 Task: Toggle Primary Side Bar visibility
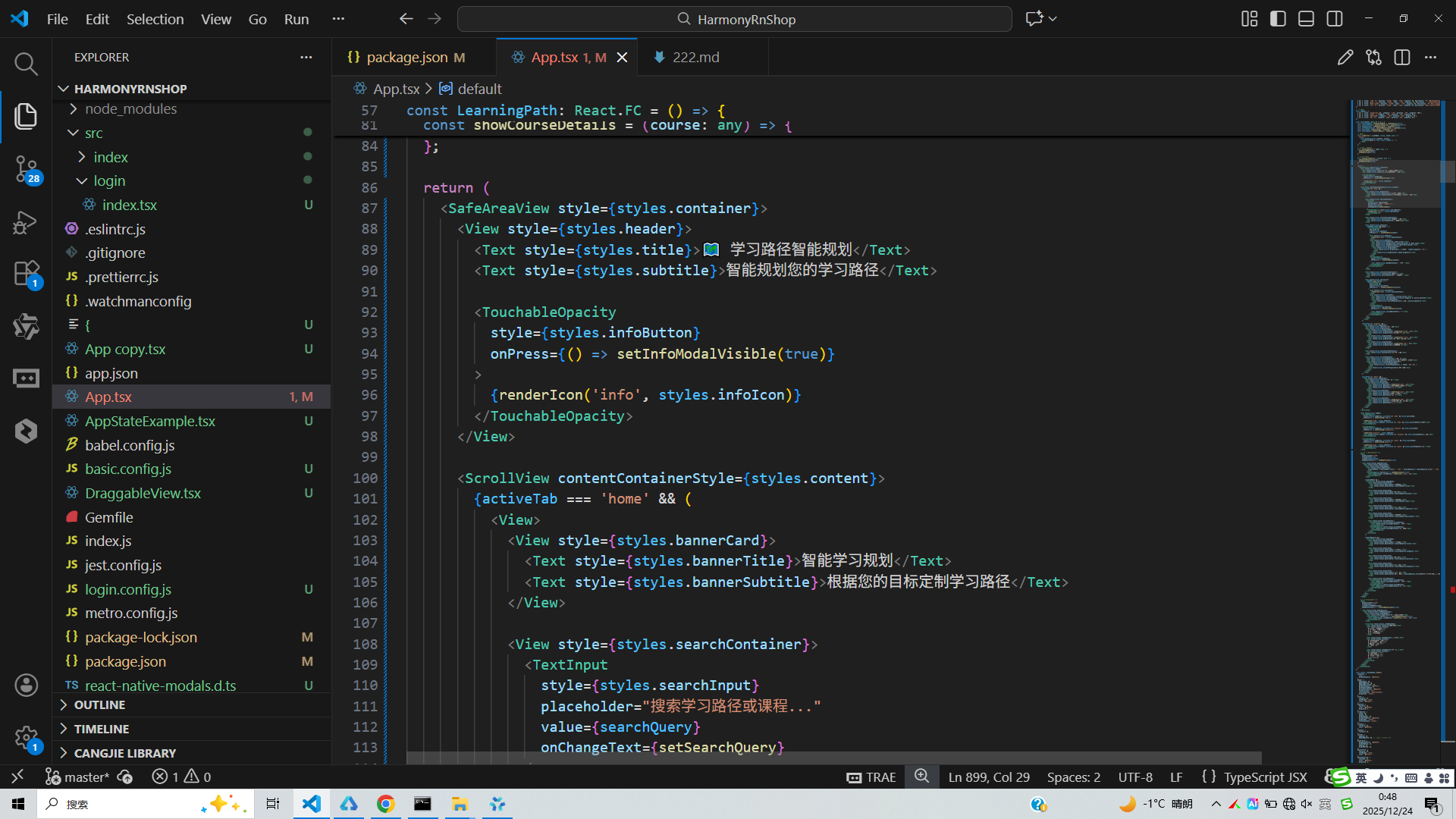(x=1278, y=19)
